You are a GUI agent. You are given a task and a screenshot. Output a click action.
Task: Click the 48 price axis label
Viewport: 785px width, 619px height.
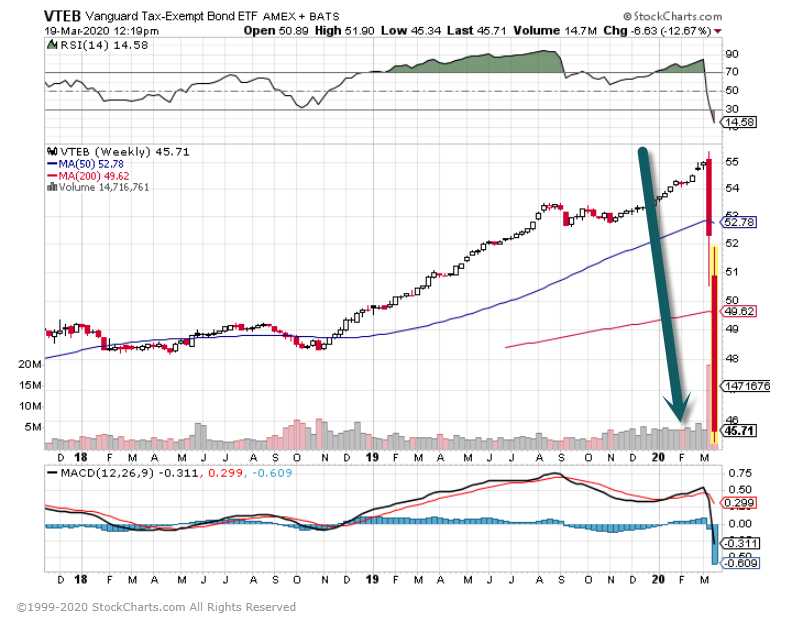[731, 359]
